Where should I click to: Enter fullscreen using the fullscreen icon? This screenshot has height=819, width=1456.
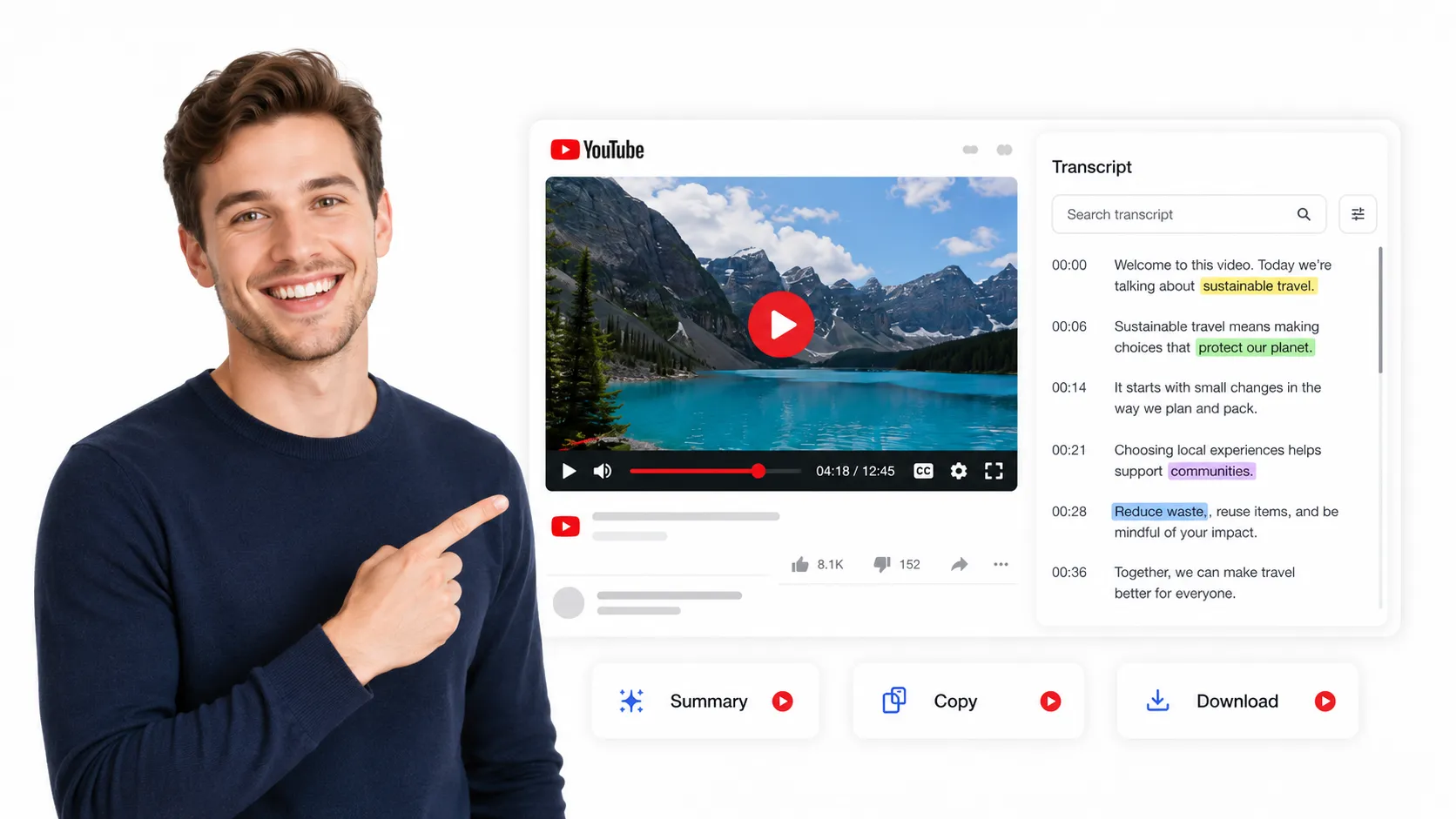994,471
